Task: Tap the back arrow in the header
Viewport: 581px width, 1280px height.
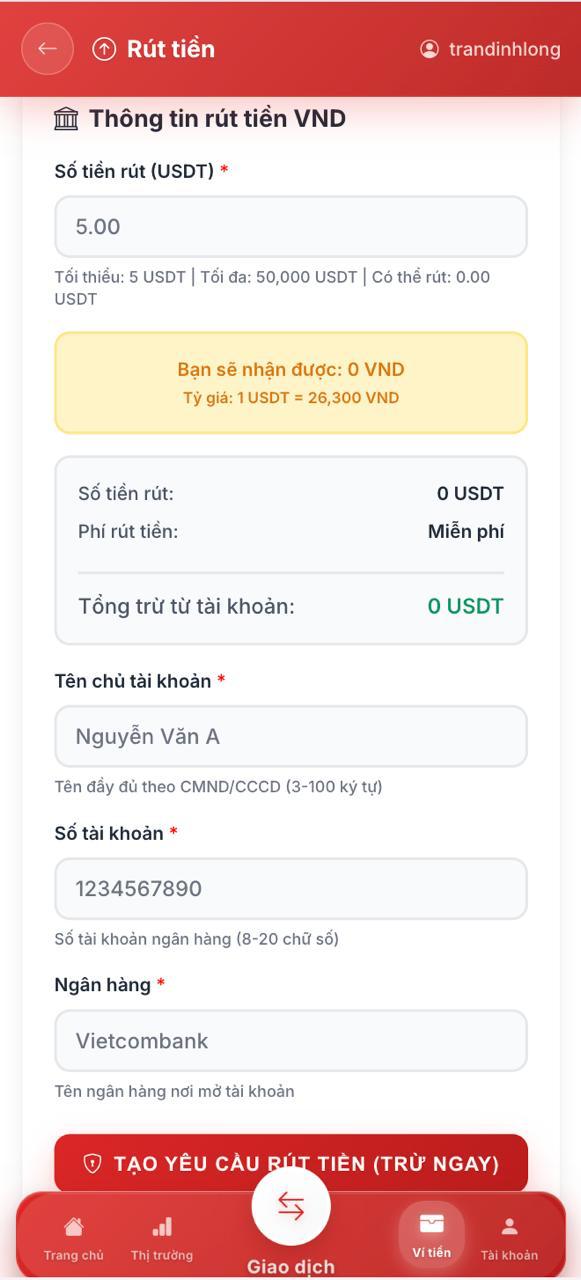Action: coord(46,48)
